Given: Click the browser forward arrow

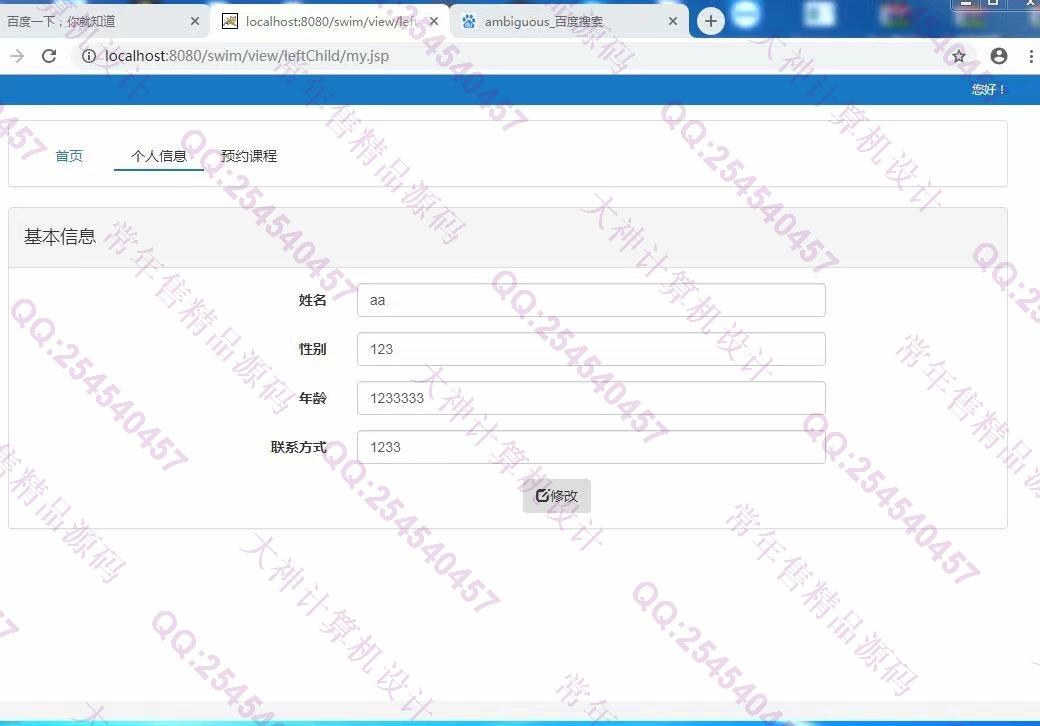Looking at the screenshot, I should [x=17, y=56].
